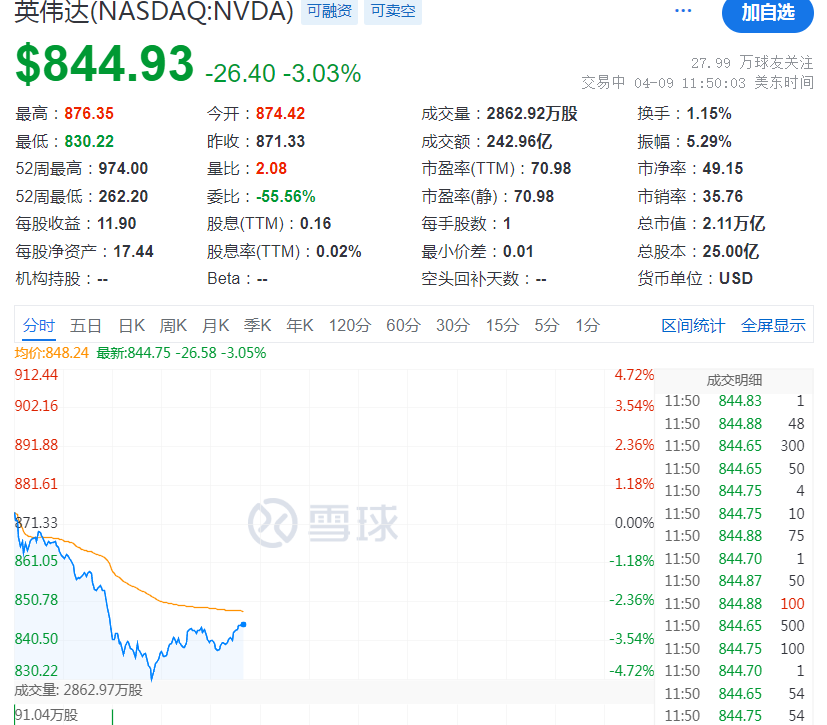Click the 成交量: 2862.97万股 volume label
This screenshot has width=827, height=725.
[x=79, y=690]
